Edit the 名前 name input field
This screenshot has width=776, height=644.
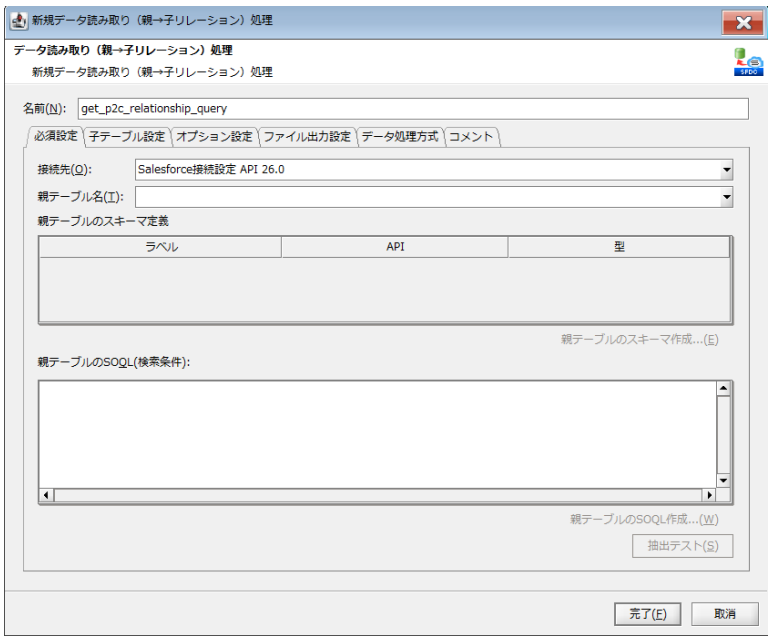coord(413,109)
